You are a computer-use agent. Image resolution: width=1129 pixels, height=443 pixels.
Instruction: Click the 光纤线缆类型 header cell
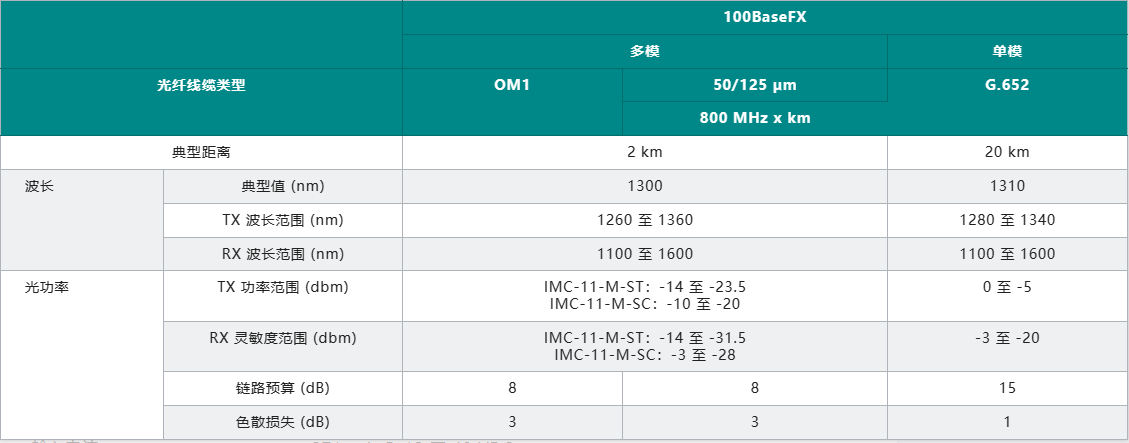click(201, 85)
